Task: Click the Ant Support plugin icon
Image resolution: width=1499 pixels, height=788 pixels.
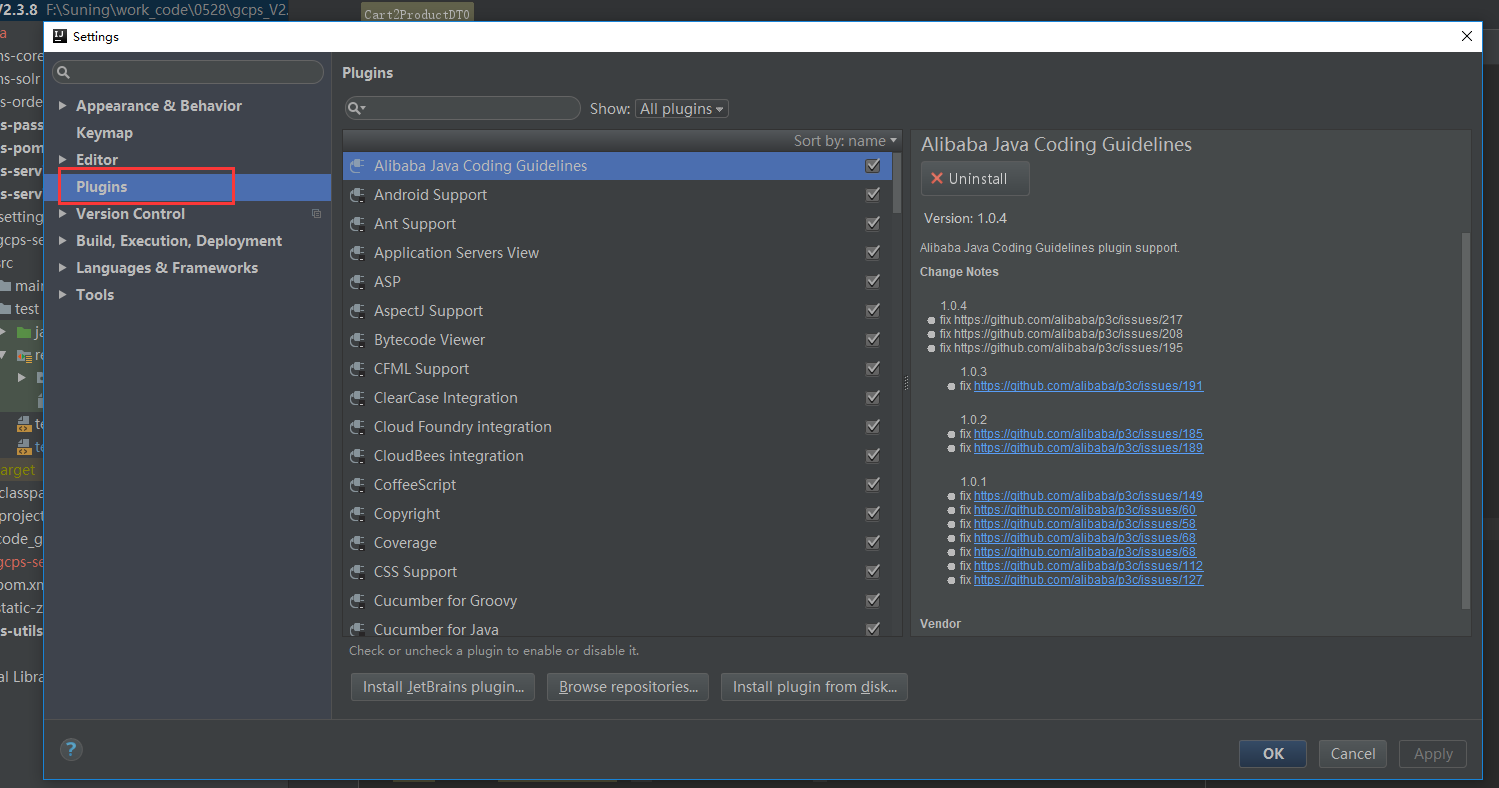Action: pos(357,224)
